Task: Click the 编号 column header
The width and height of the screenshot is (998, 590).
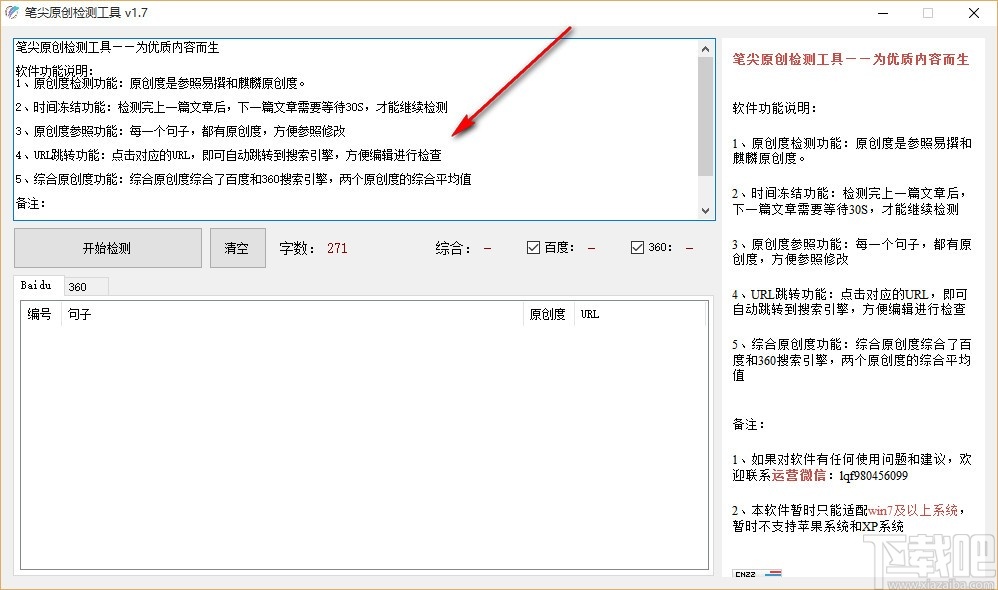Action: pos(40,314)
